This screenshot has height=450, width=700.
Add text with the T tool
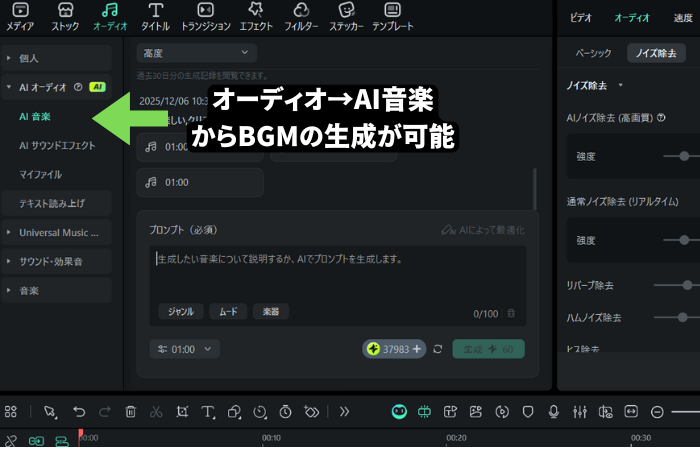(208, 412)
